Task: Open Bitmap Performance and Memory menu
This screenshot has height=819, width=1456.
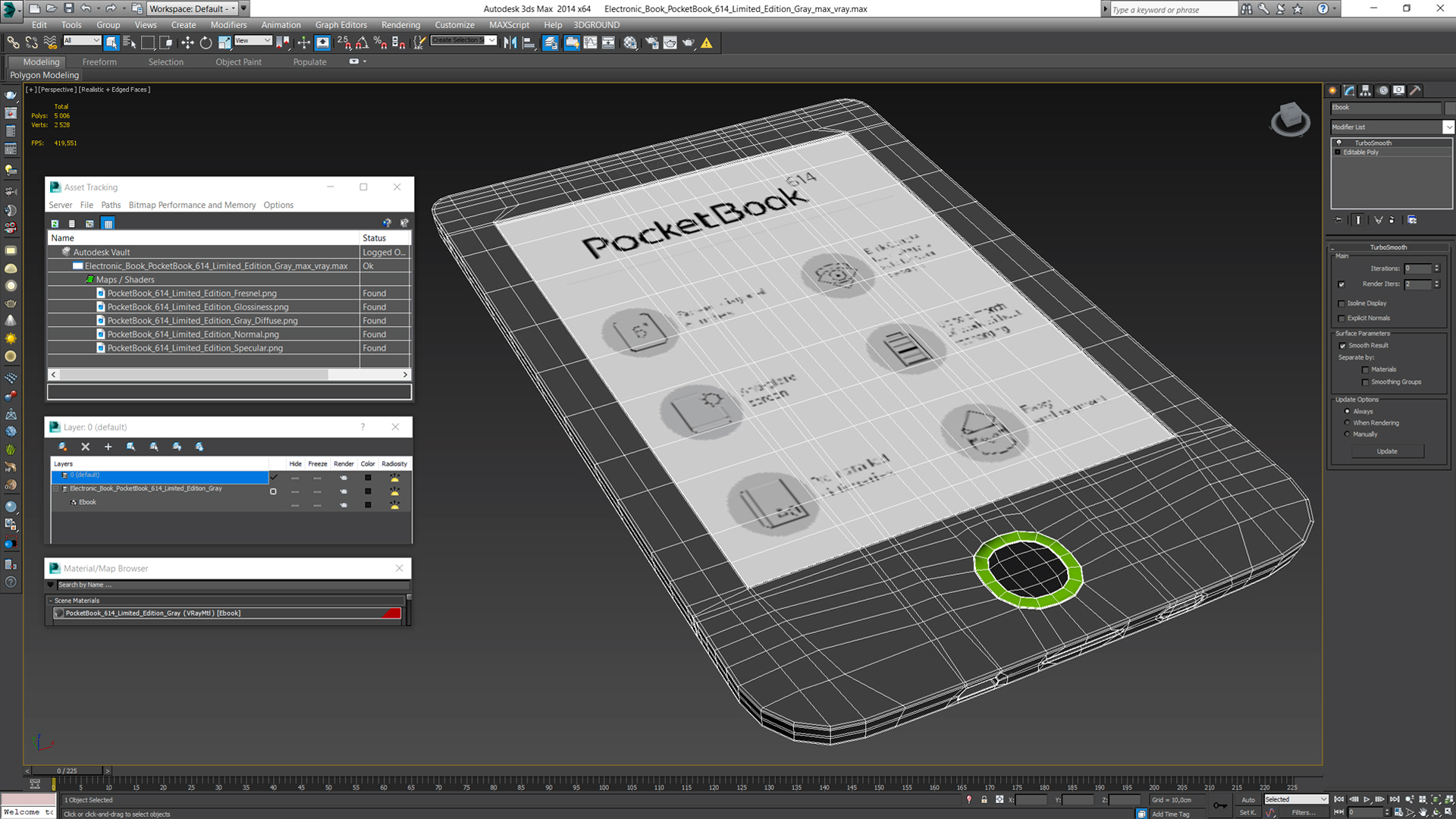Action: [x=192, y=206]
